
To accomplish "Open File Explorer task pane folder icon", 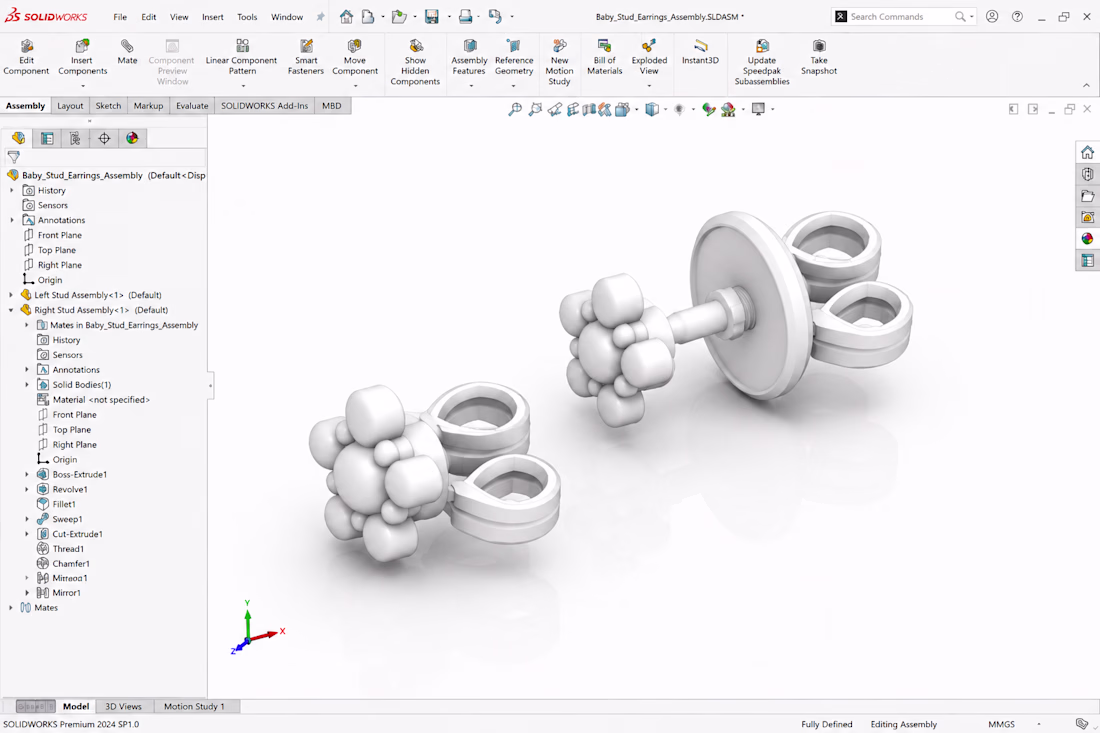I will click(1087, 196).
